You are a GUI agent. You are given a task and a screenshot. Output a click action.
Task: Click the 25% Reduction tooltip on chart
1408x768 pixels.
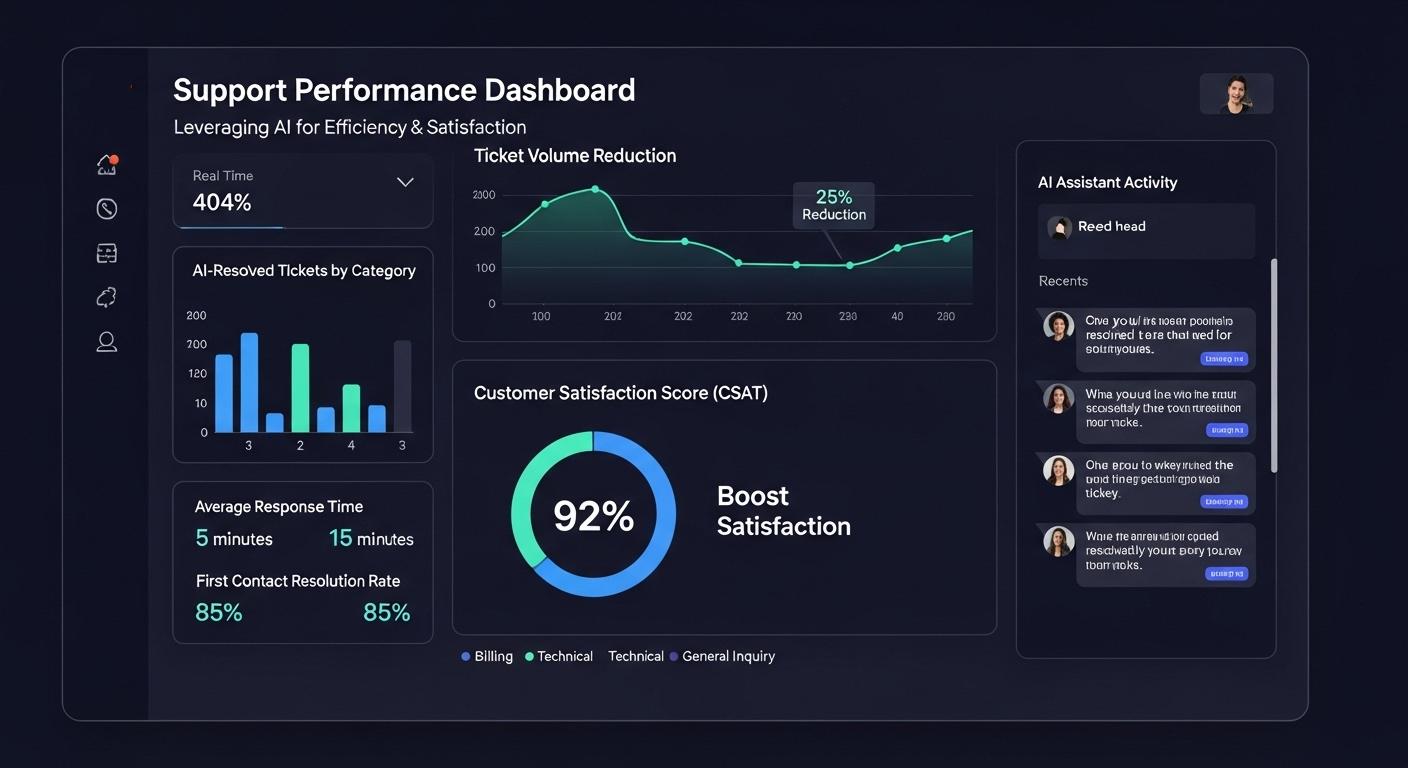click(x=833, y=205)
